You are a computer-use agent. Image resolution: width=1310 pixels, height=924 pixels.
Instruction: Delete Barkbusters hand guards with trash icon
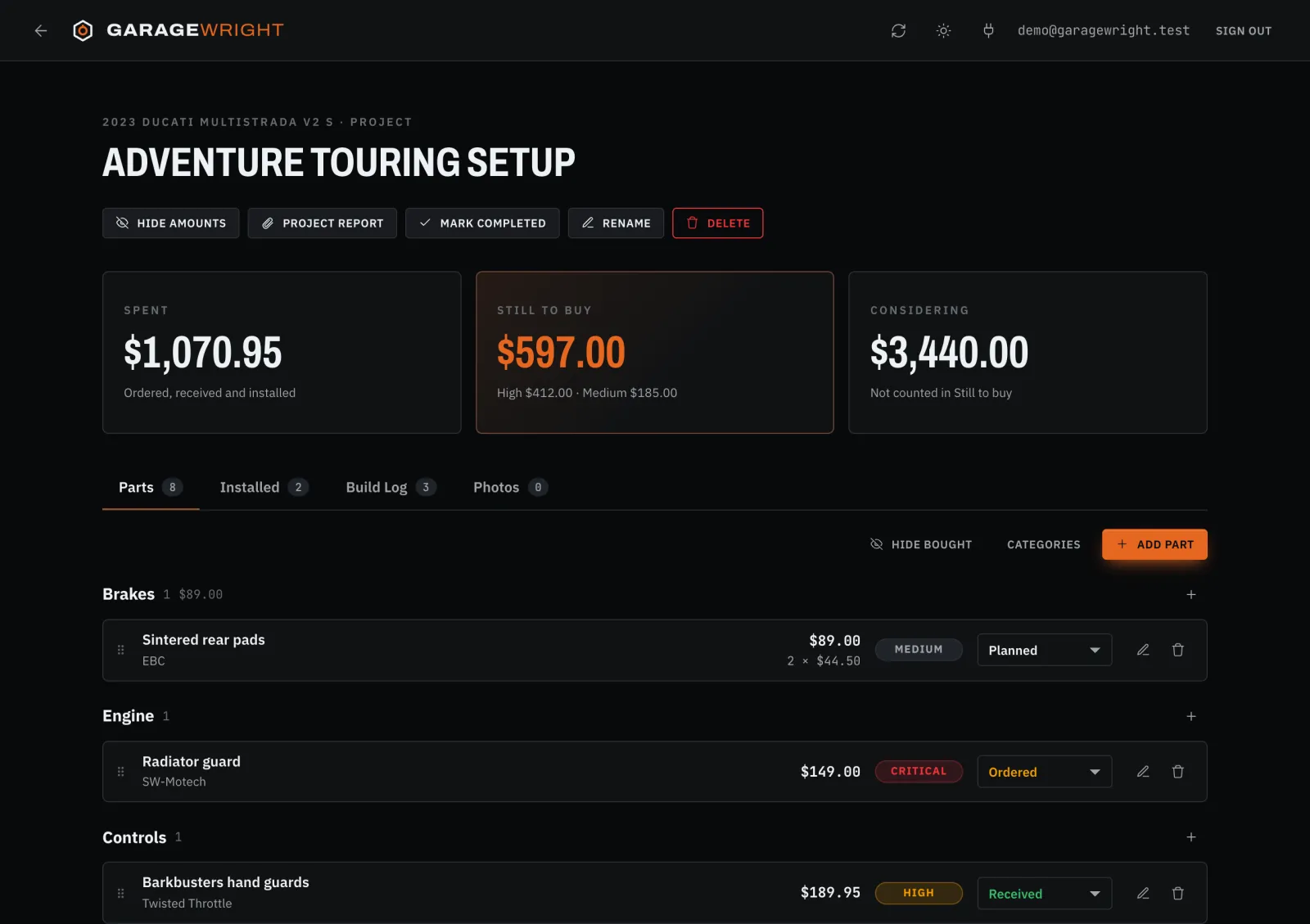click(x=1177, y=894)
